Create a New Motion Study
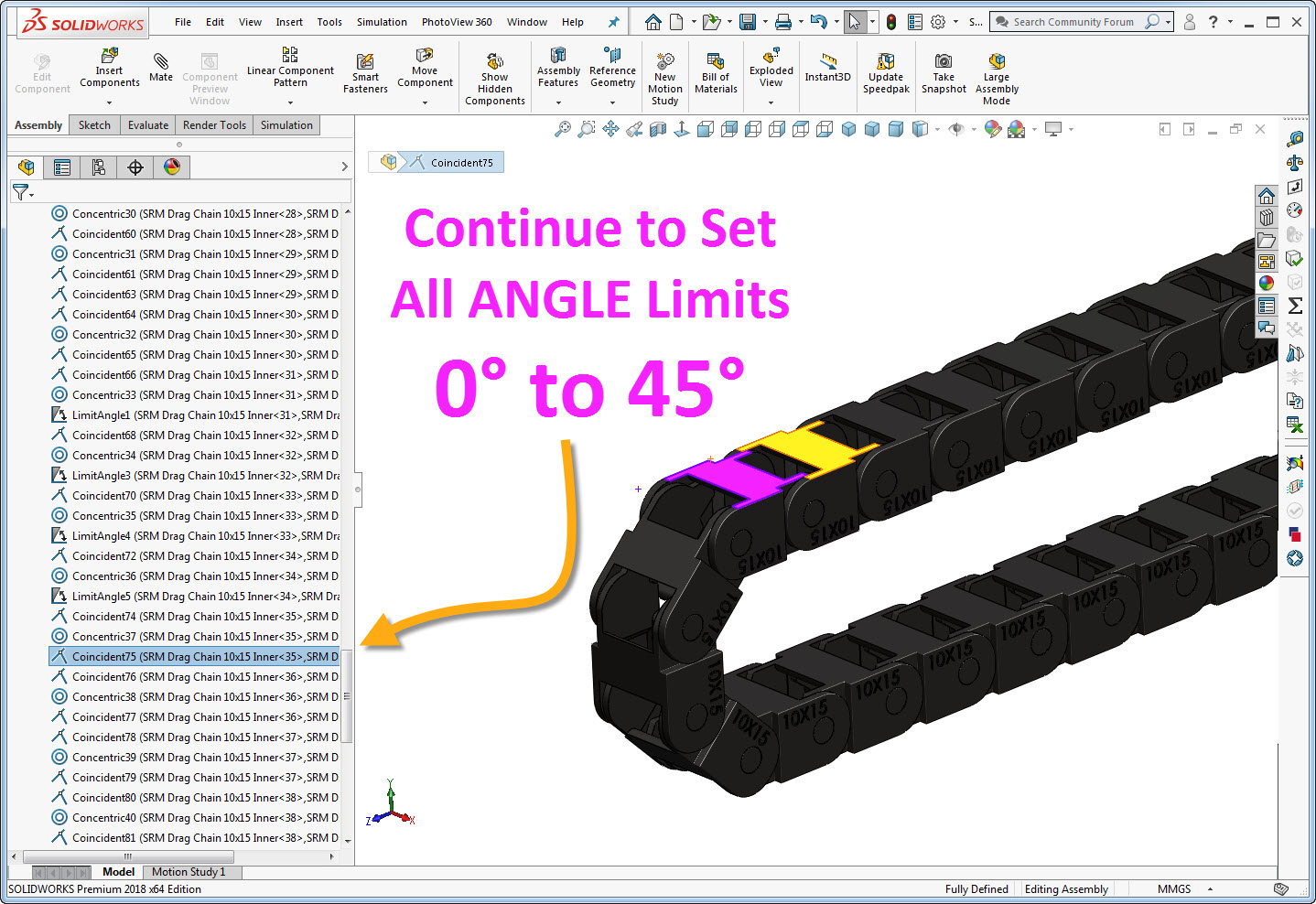 tap(665, 79)
